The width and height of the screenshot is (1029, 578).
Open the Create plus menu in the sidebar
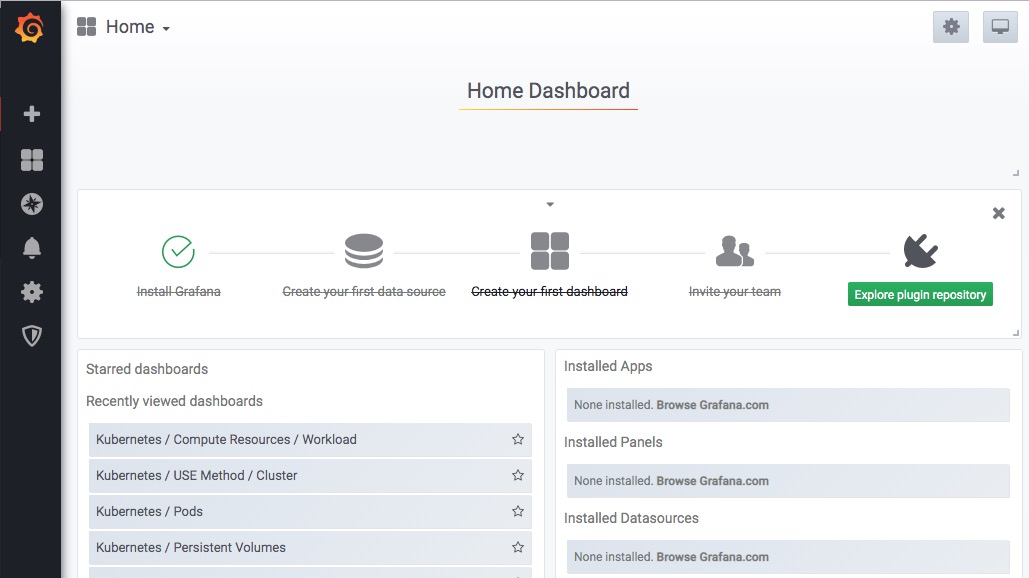pyautogui.click(x=32, y=114)
